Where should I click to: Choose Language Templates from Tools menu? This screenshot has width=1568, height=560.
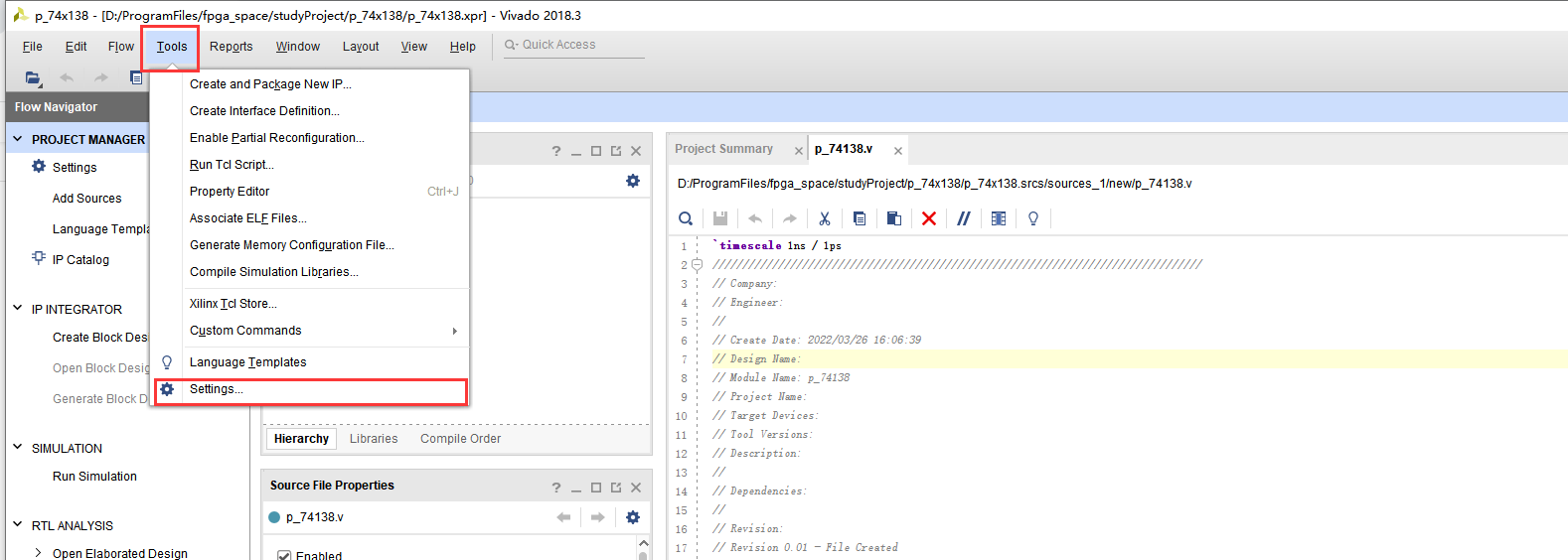coord(309,362)
